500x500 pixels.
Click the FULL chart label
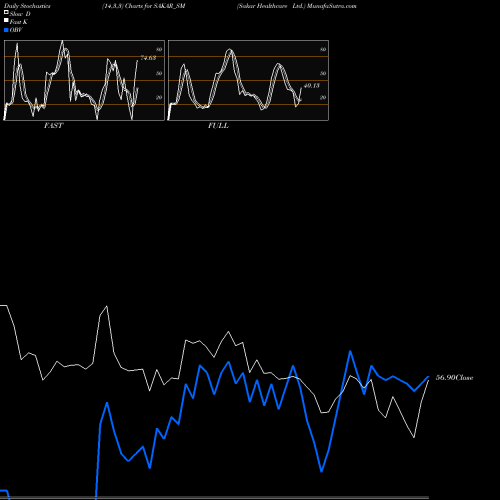point(218,126)
